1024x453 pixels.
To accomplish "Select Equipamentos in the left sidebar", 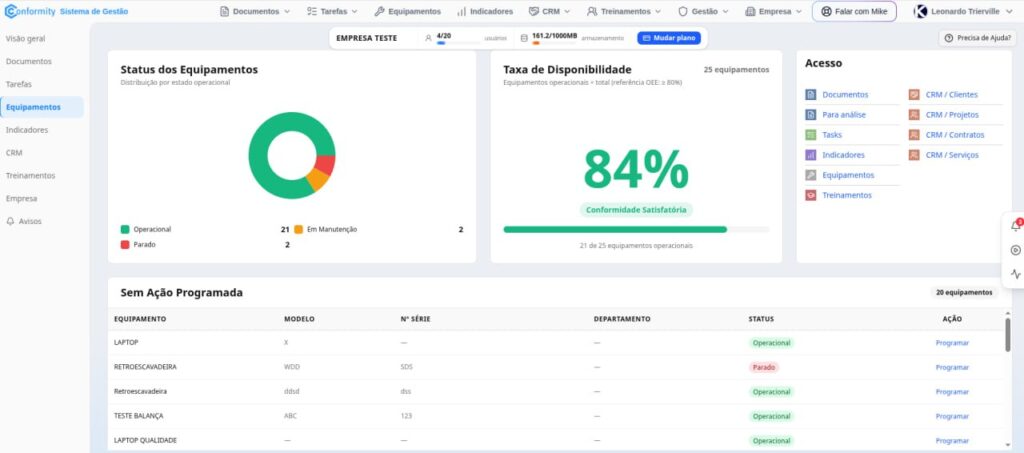I will point(42,107).
